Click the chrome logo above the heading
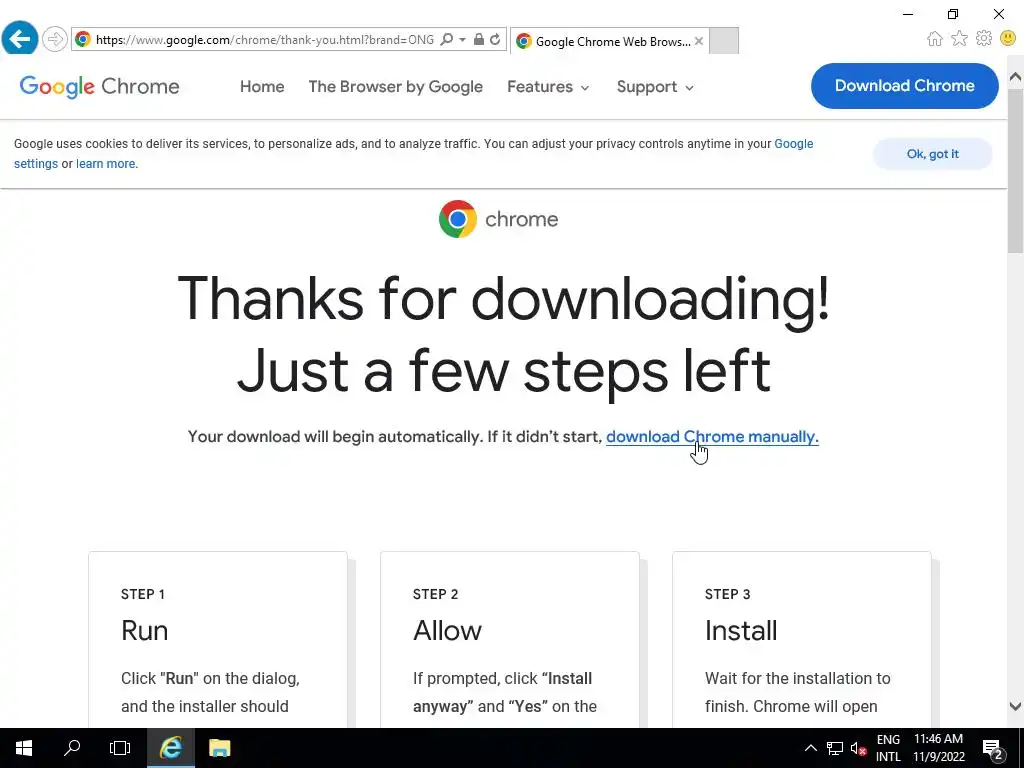 pos(498,219)
